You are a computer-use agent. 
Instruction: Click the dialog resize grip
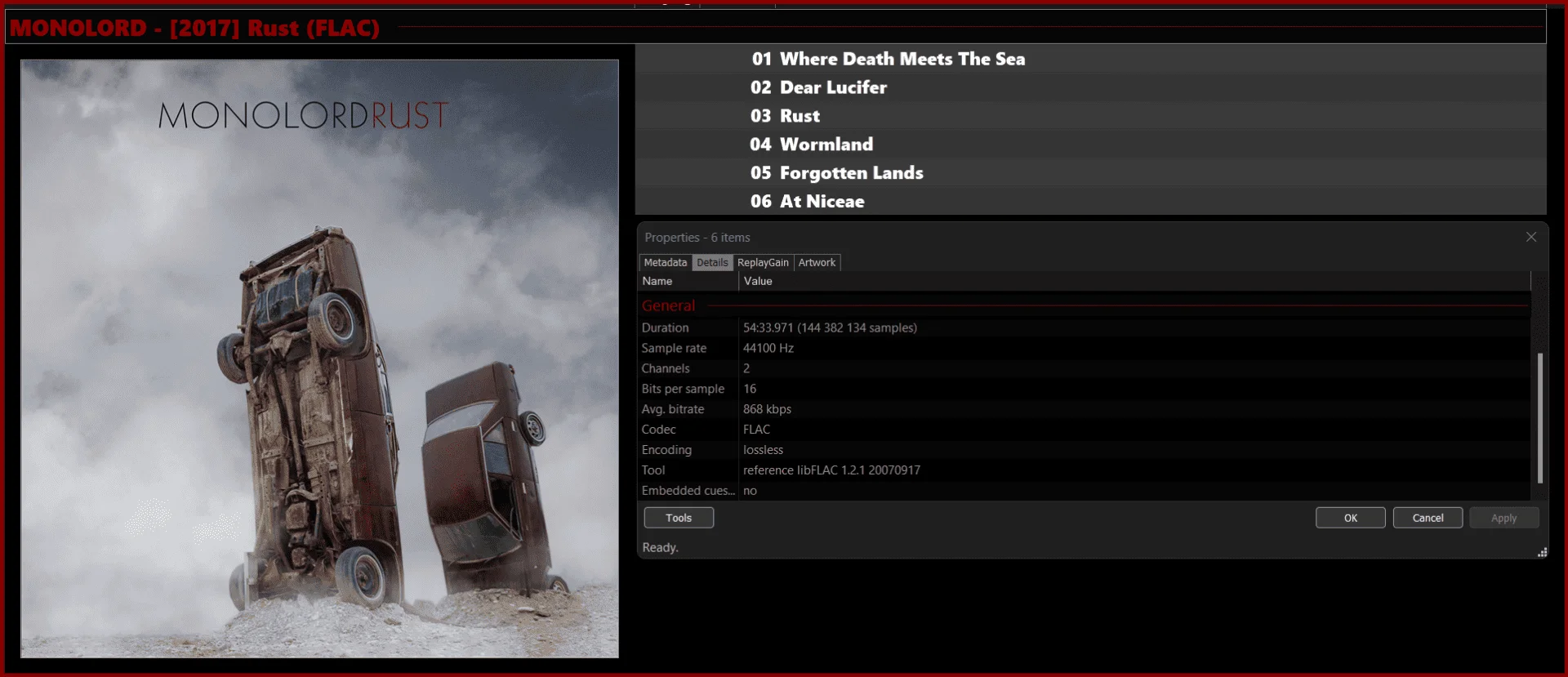[x=1542, y=553]
